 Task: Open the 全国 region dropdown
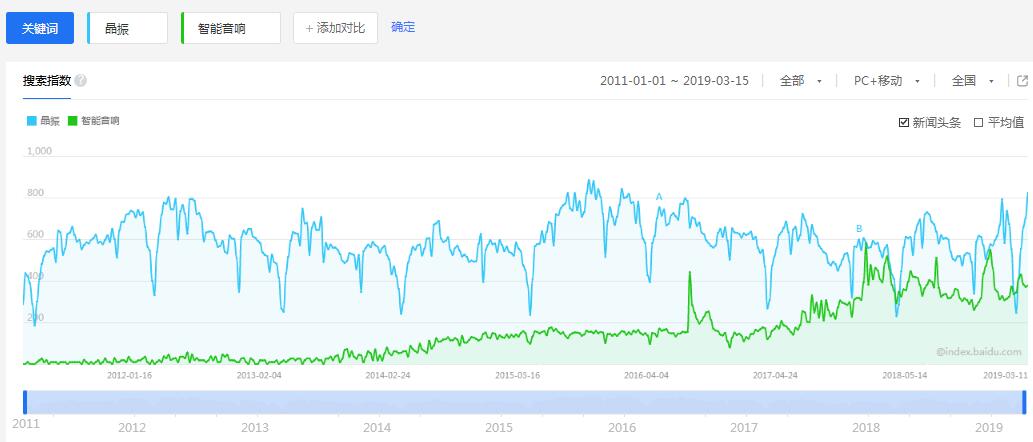(972, 81)
